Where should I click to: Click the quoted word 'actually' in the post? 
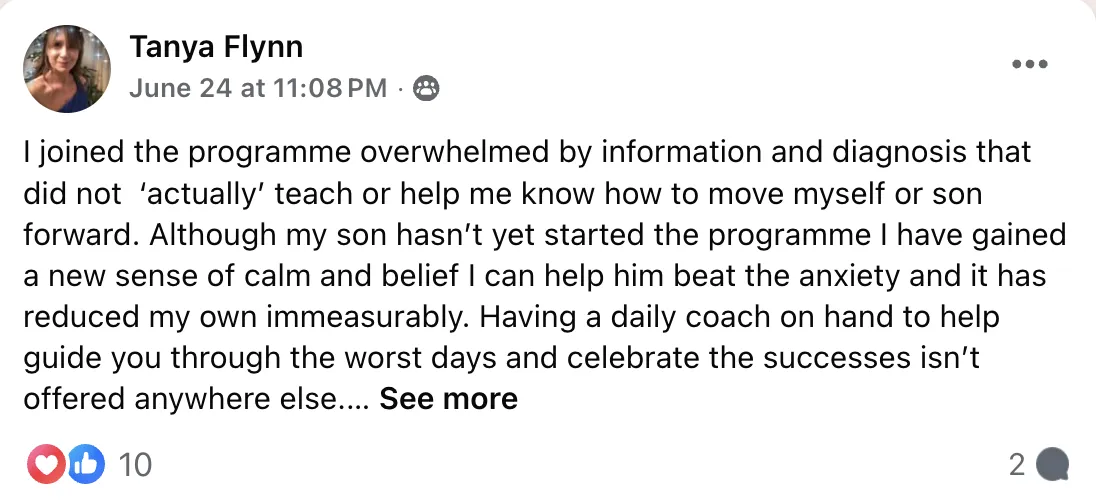coord(201,194)
